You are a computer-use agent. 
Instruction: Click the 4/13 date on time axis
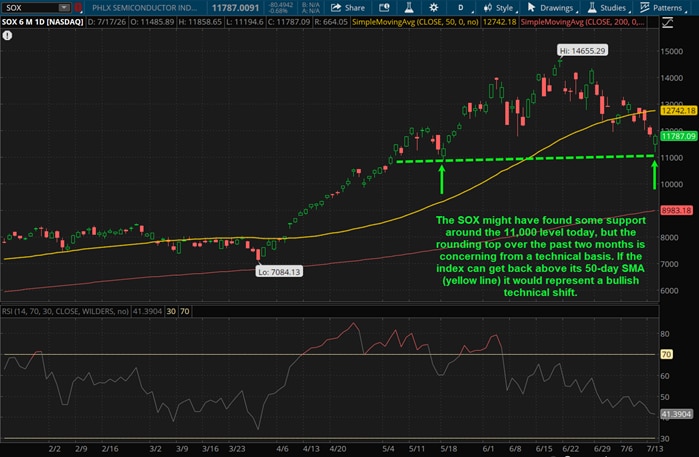[311, 449]
